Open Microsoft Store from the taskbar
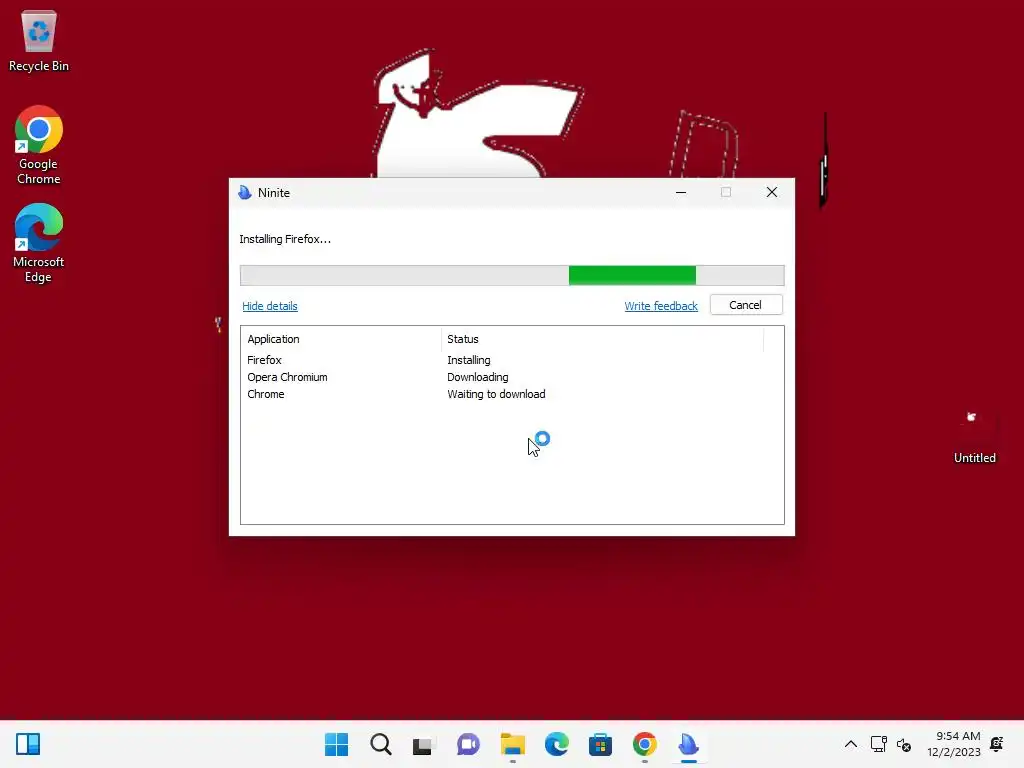Screen dimensions: 1024x768 [600, 744]
